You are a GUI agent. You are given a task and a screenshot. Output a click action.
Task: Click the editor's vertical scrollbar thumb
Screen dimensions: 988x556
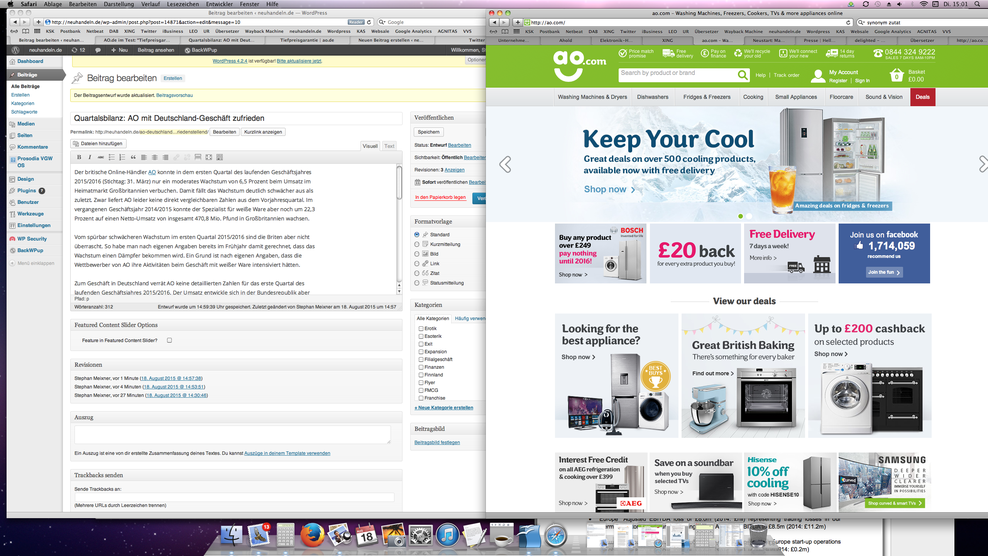coord(399,183)
